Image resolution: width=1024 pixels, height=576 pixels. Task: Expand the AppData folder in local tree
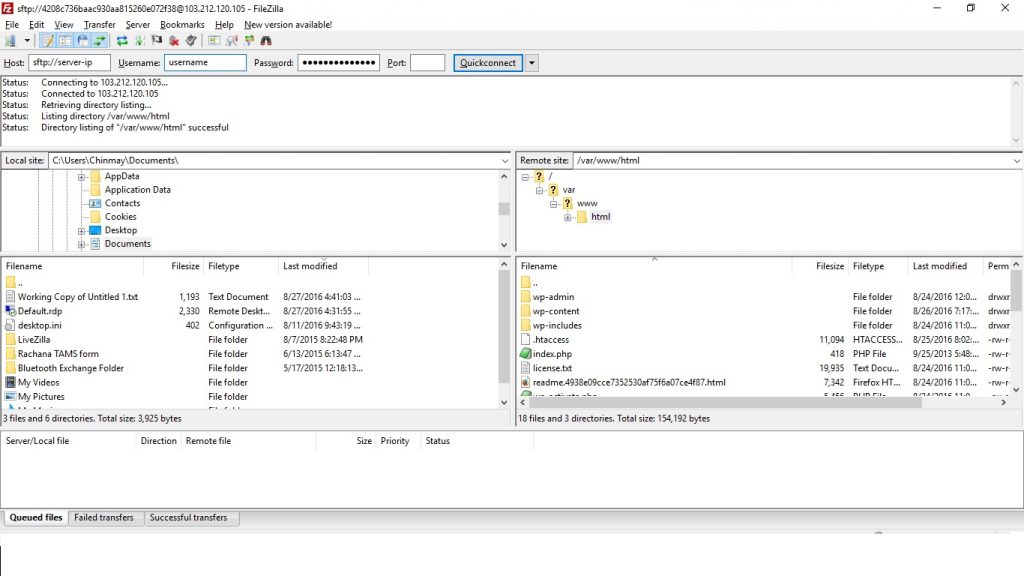(x=82, y=176)
